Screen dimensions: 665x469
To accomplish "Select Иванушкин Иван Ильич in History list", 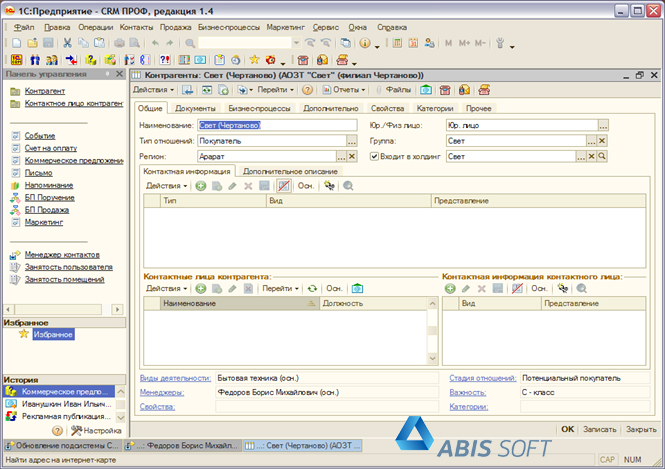I will tap(59, 404).
